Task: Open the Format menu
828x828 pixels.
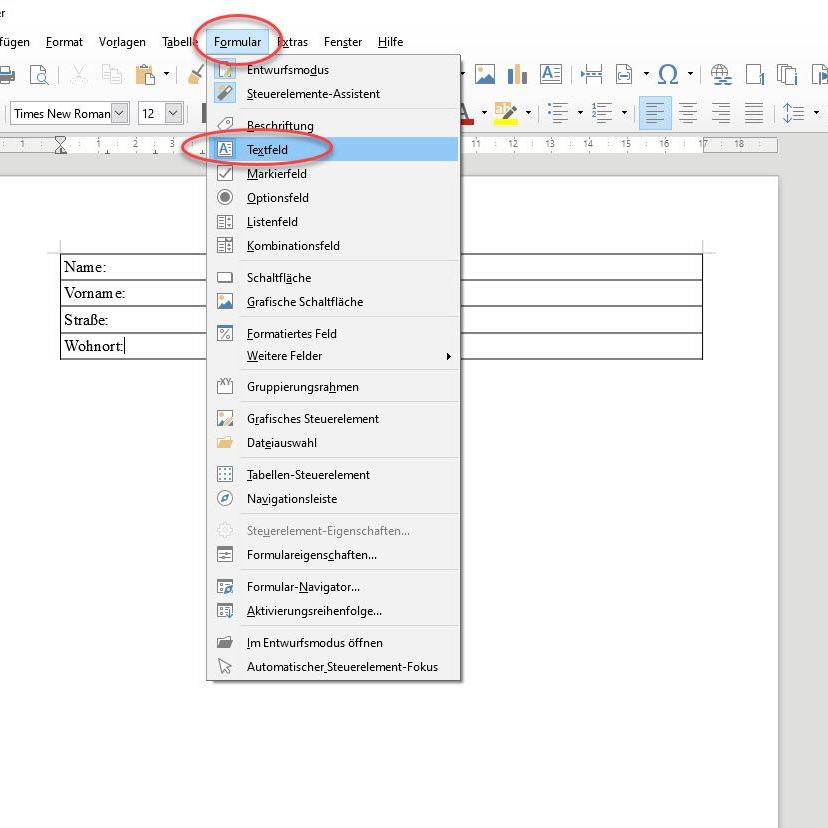Action: click(64, 42)
